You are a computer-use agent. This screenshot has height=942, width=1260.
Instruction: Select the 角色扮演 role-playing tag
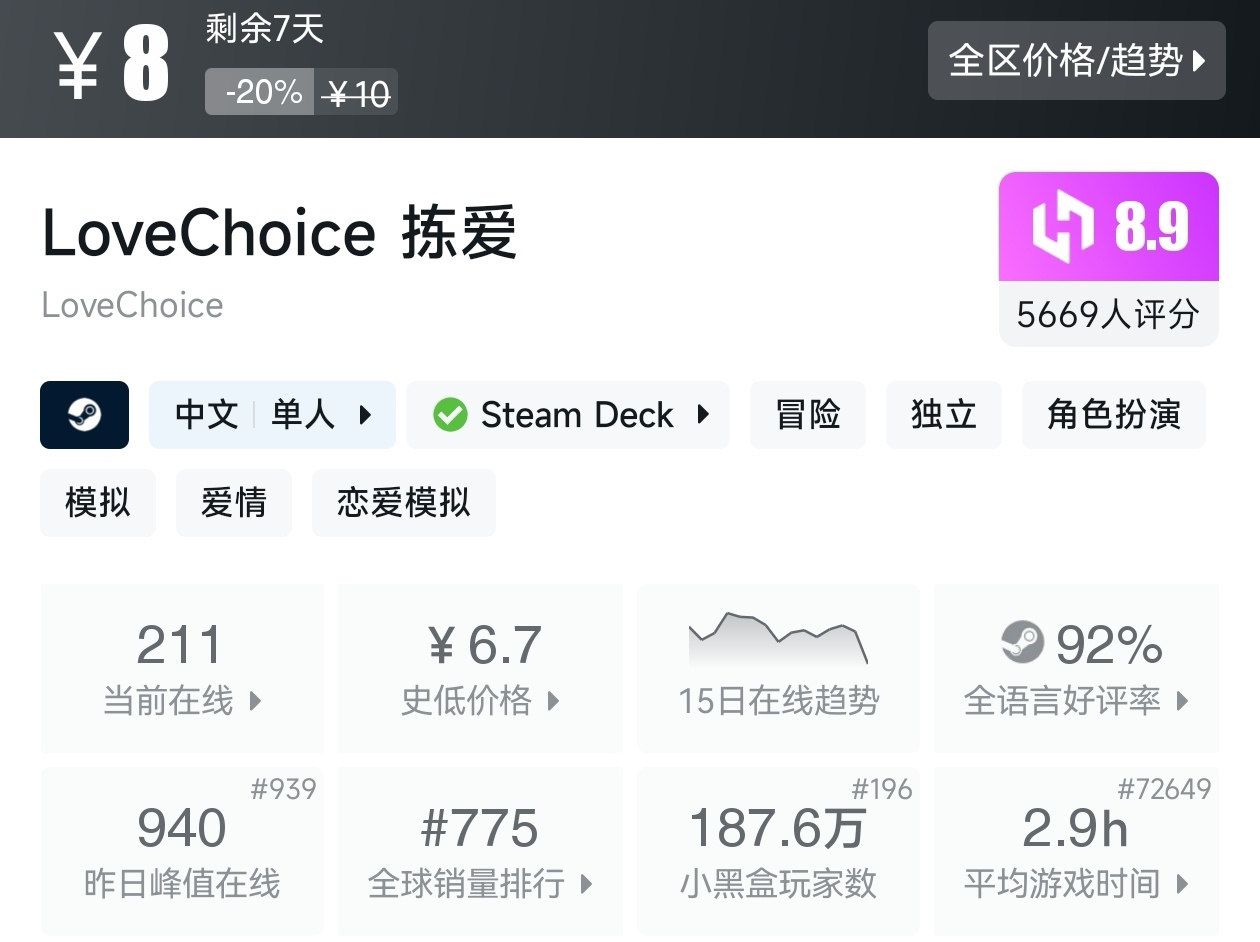point(1113,415)
